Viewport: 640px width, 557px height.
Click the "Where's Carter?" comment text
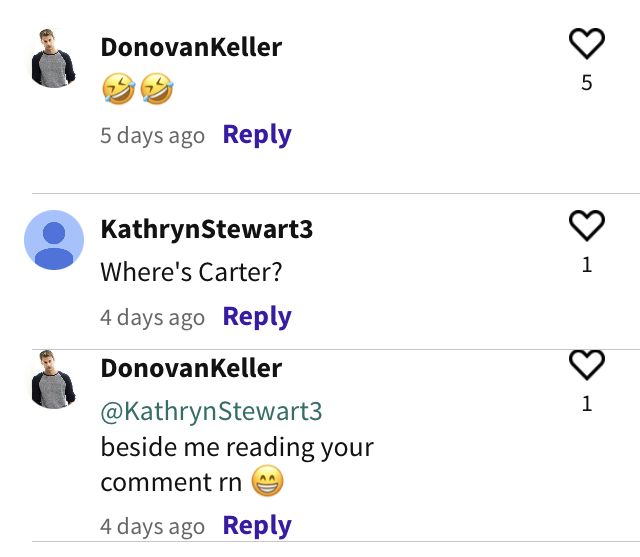(191, 272)
